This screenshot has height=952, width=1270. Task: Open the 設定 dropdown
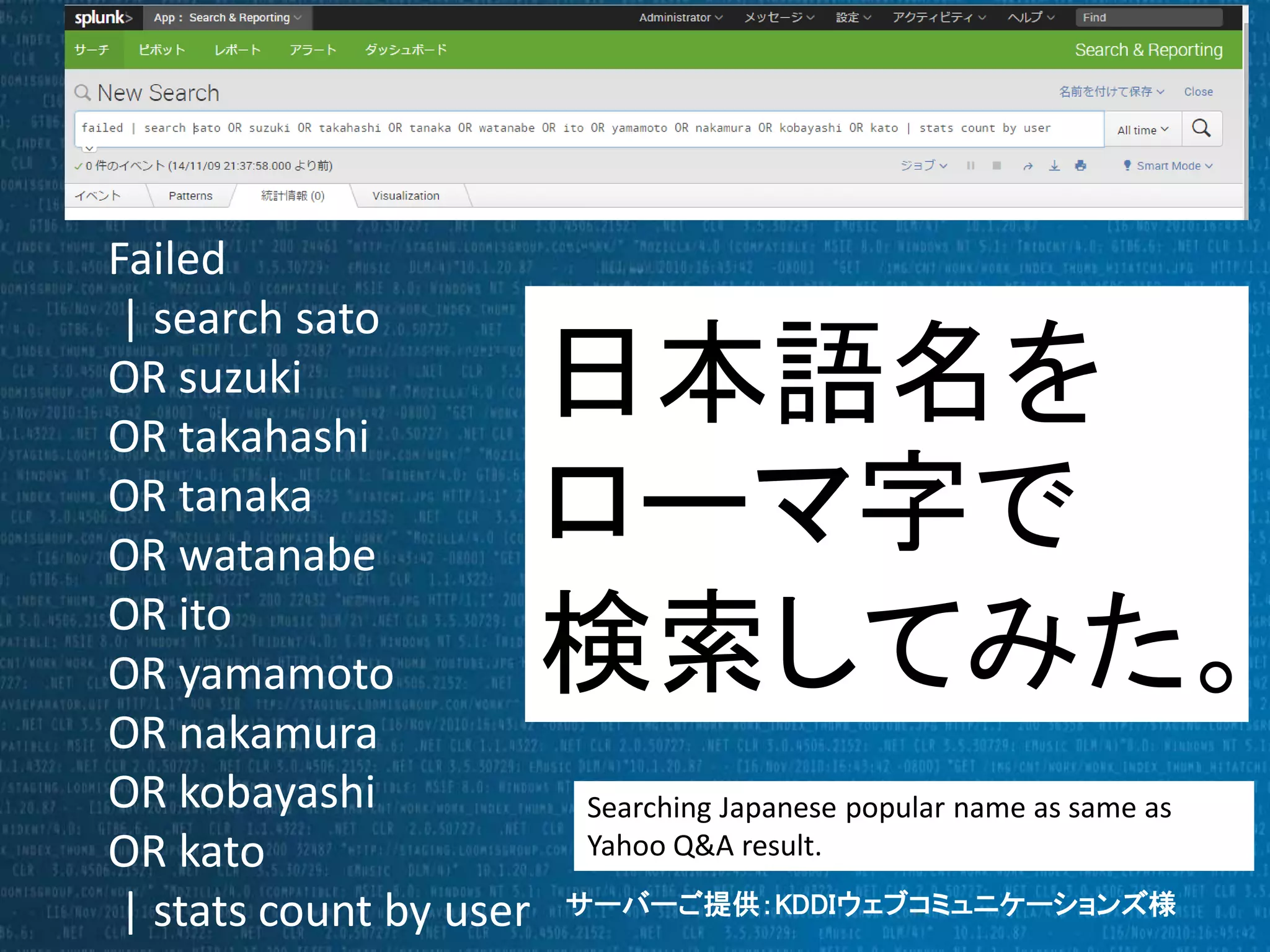[853, 17]
